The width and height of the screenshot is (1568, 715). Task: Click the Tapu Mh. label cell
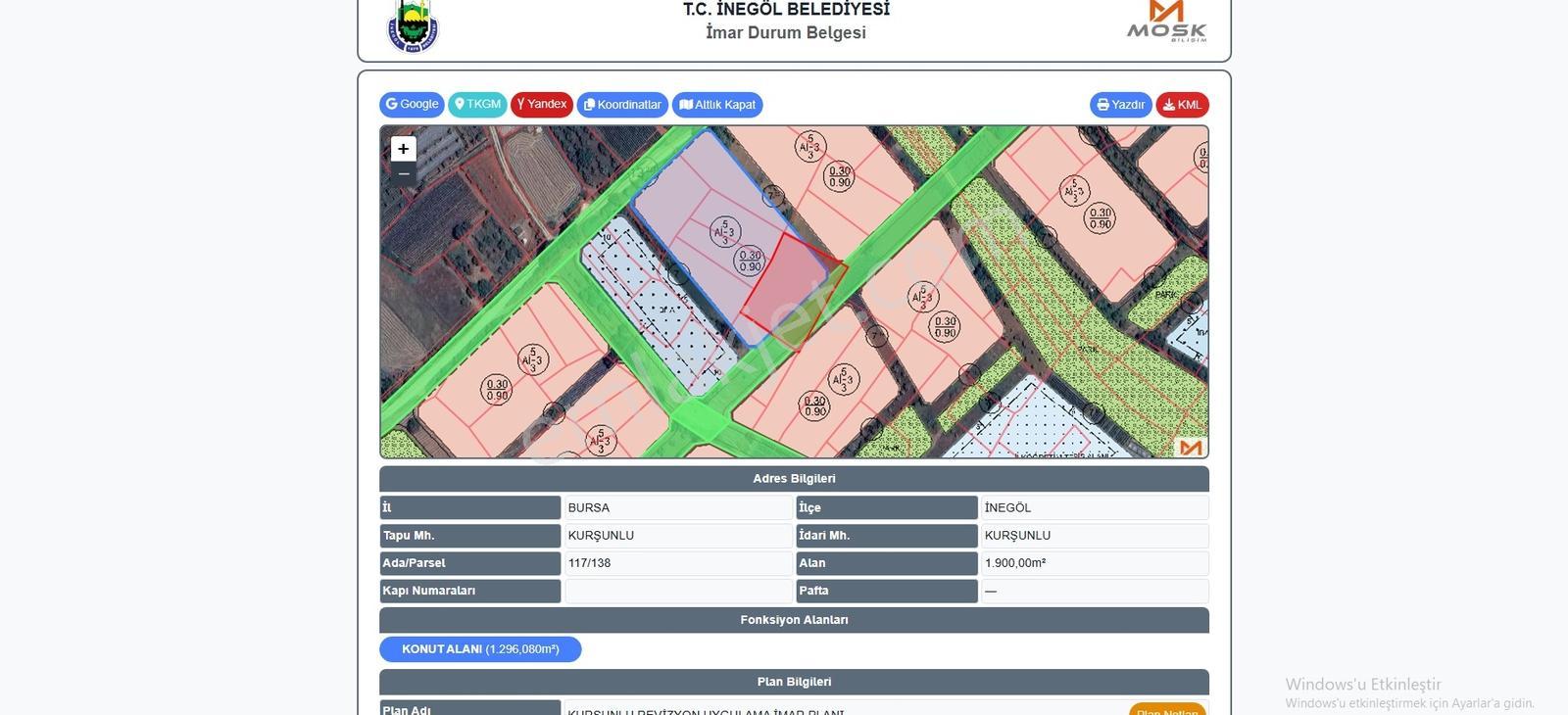pos(470,536)
